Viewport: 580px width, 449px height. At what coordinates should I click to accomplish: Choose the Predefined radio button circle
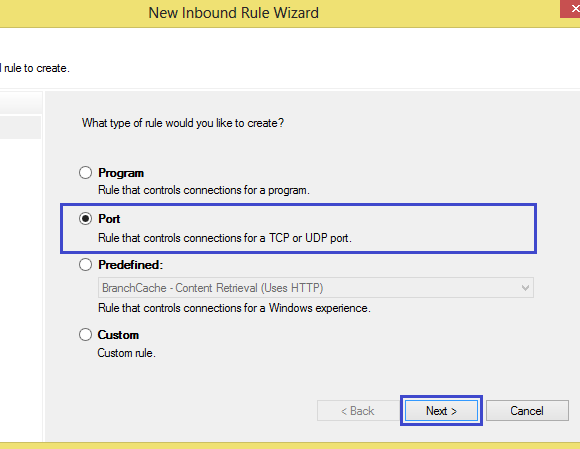click(85, 264)
